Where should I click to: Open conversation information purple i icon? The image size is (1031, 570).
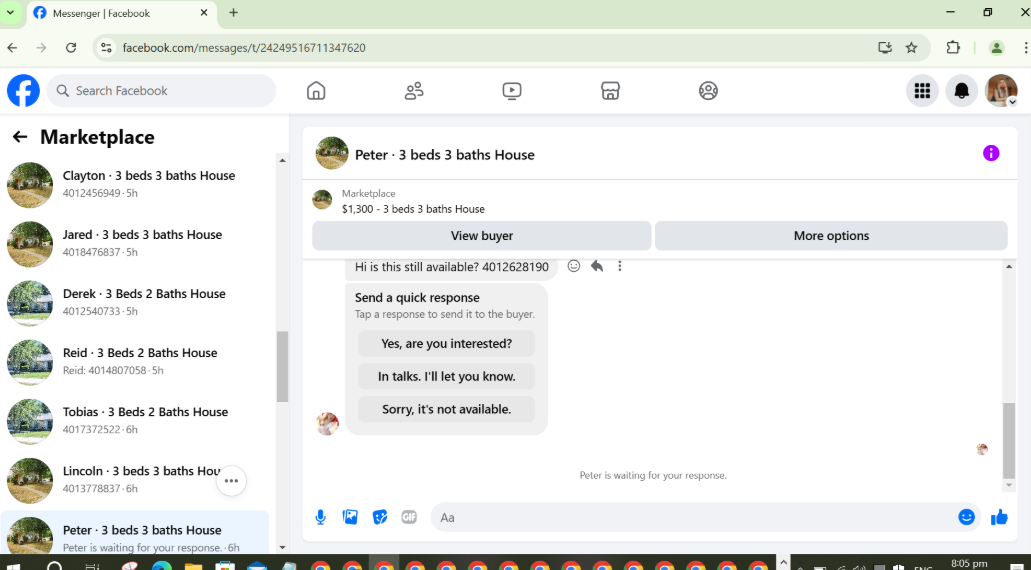991,153
